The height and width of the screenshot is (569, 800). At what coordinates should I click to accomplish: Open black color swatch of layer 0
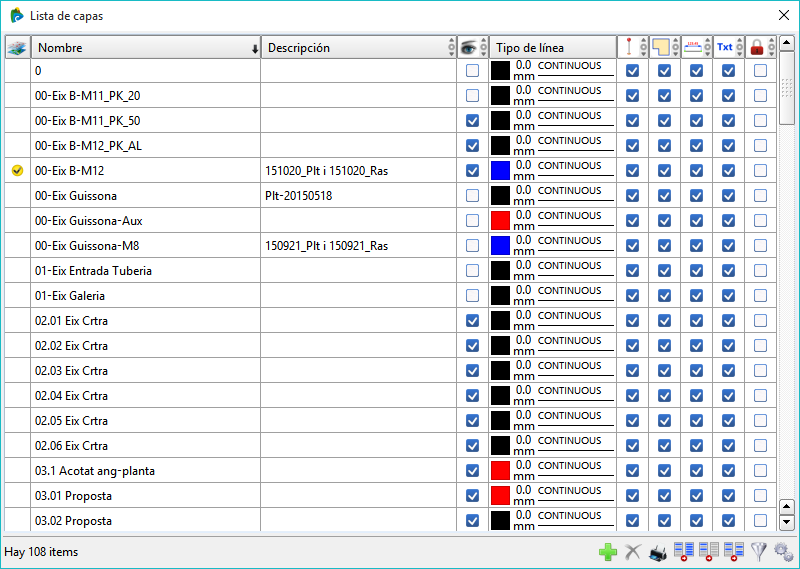[x=500, y=70]
